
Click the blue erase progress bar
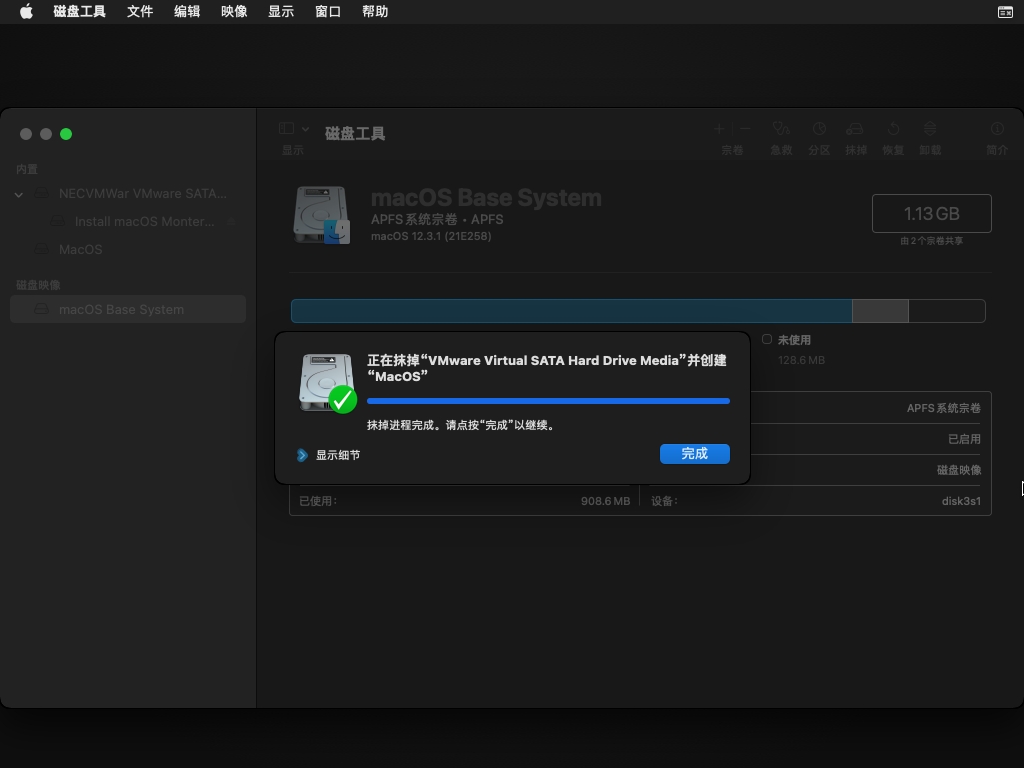[x=548, y=401]
